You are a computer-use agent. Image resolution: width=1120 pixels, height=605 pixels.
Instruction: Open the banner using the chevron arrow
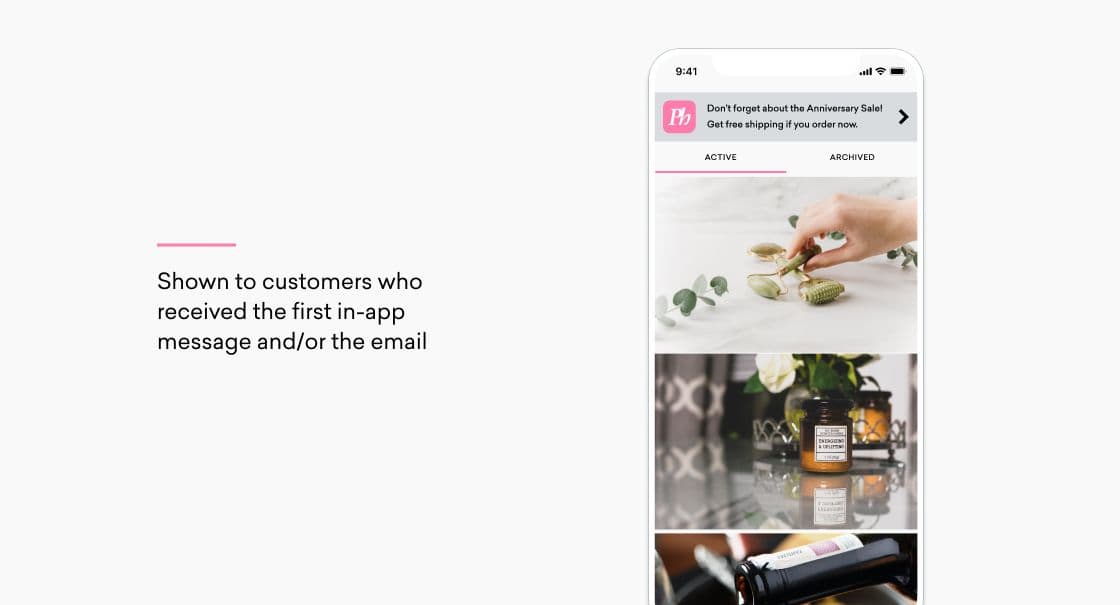(903, 116)
